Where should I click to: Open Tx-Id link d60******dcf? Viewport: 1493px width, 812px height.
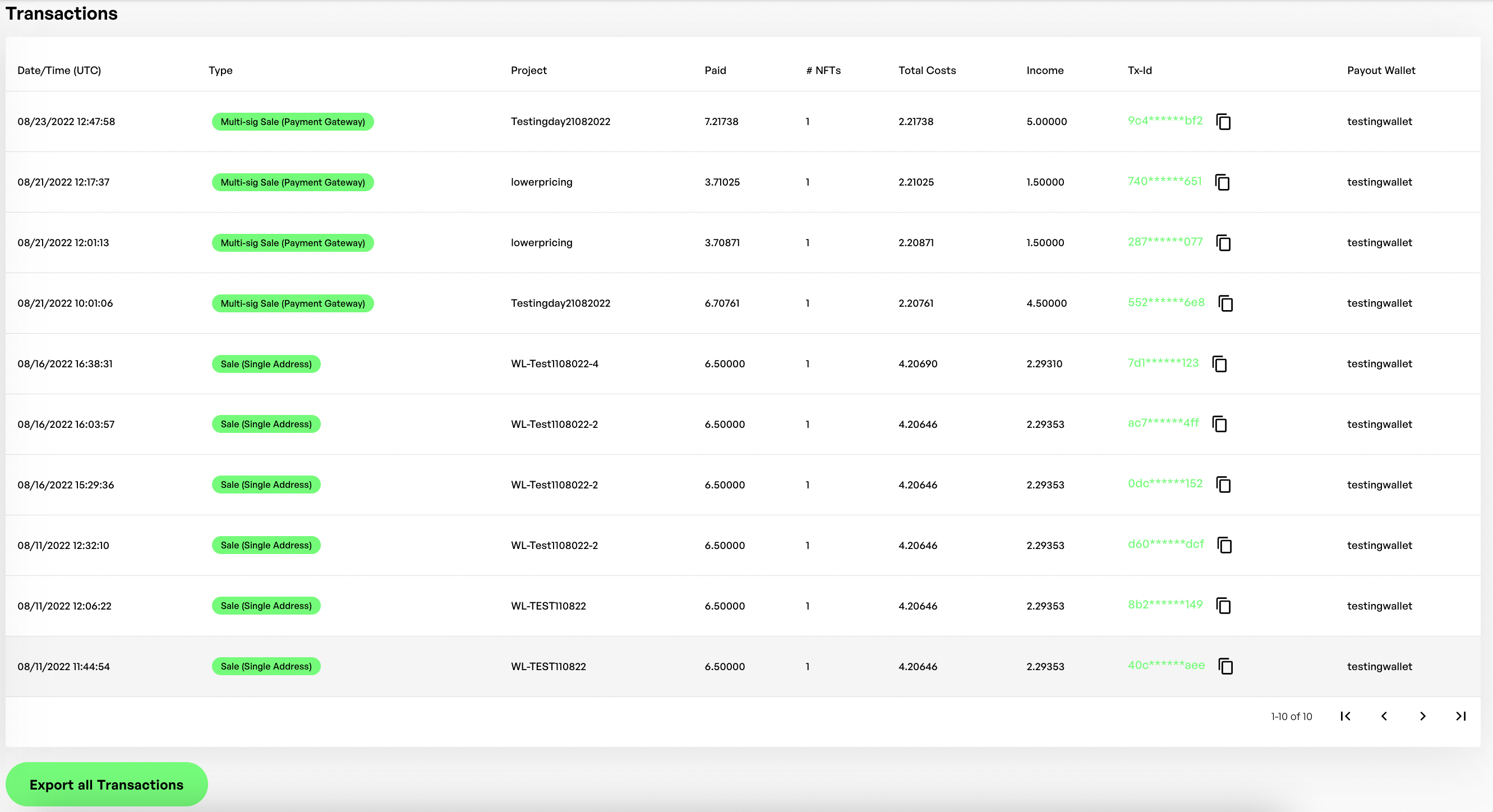coord(1165,545)
